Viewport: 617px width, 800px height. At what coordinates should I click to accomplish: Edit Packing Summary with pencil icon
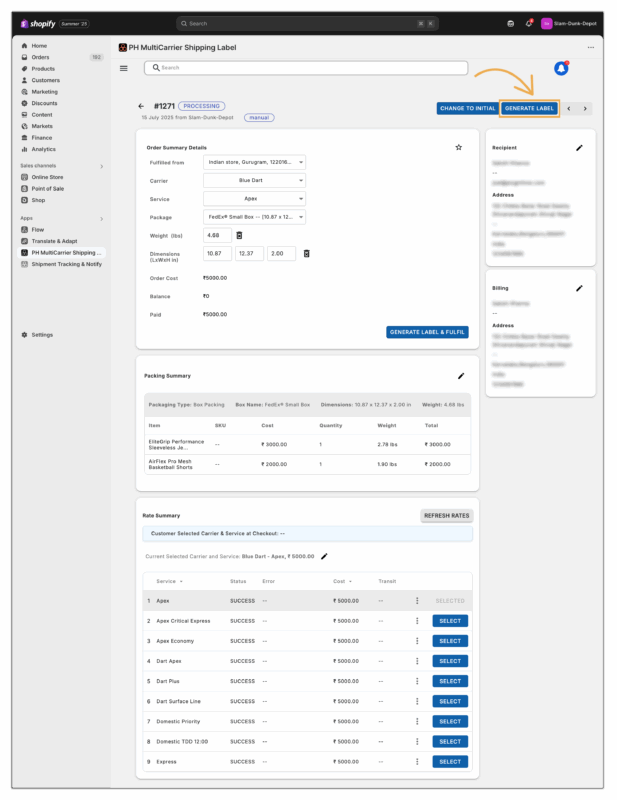pos(461,376)
